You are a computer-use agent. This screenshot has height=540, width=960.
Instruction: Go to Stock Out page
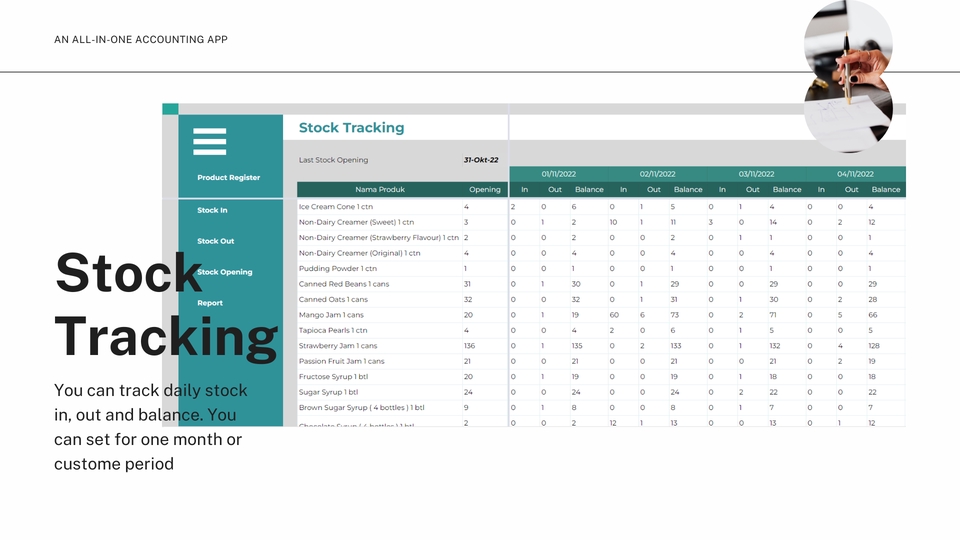click(x=216, y=241)
